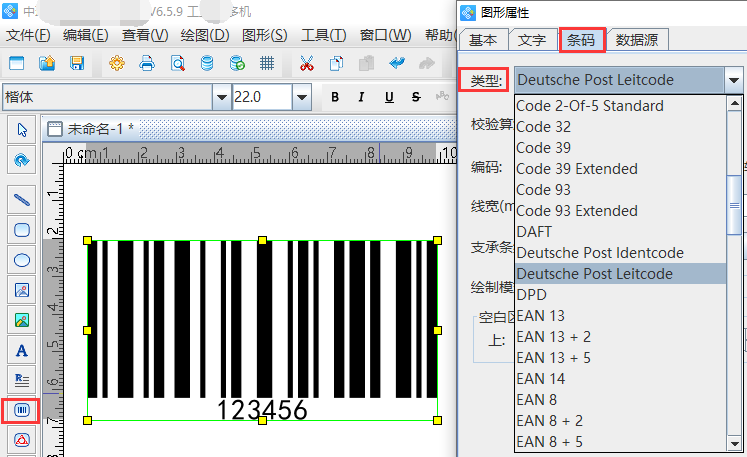Select the blue-framed insert image tool
The image size is (747, 457).
(x=22, y=290)
